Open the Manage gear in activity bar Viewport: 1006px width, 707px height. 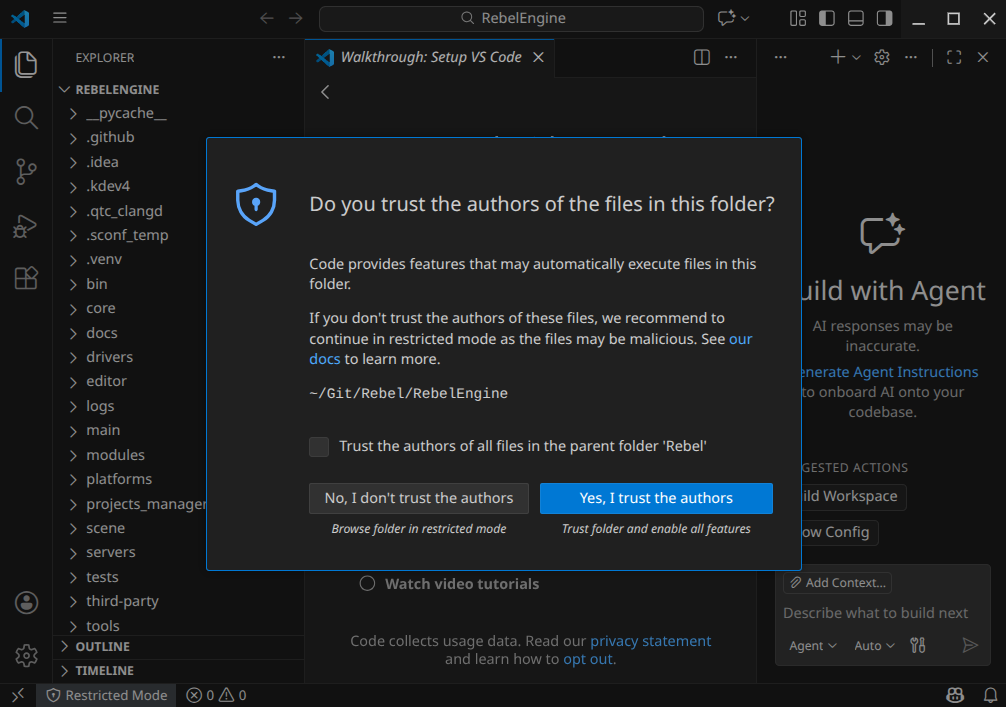click(26, 655)
